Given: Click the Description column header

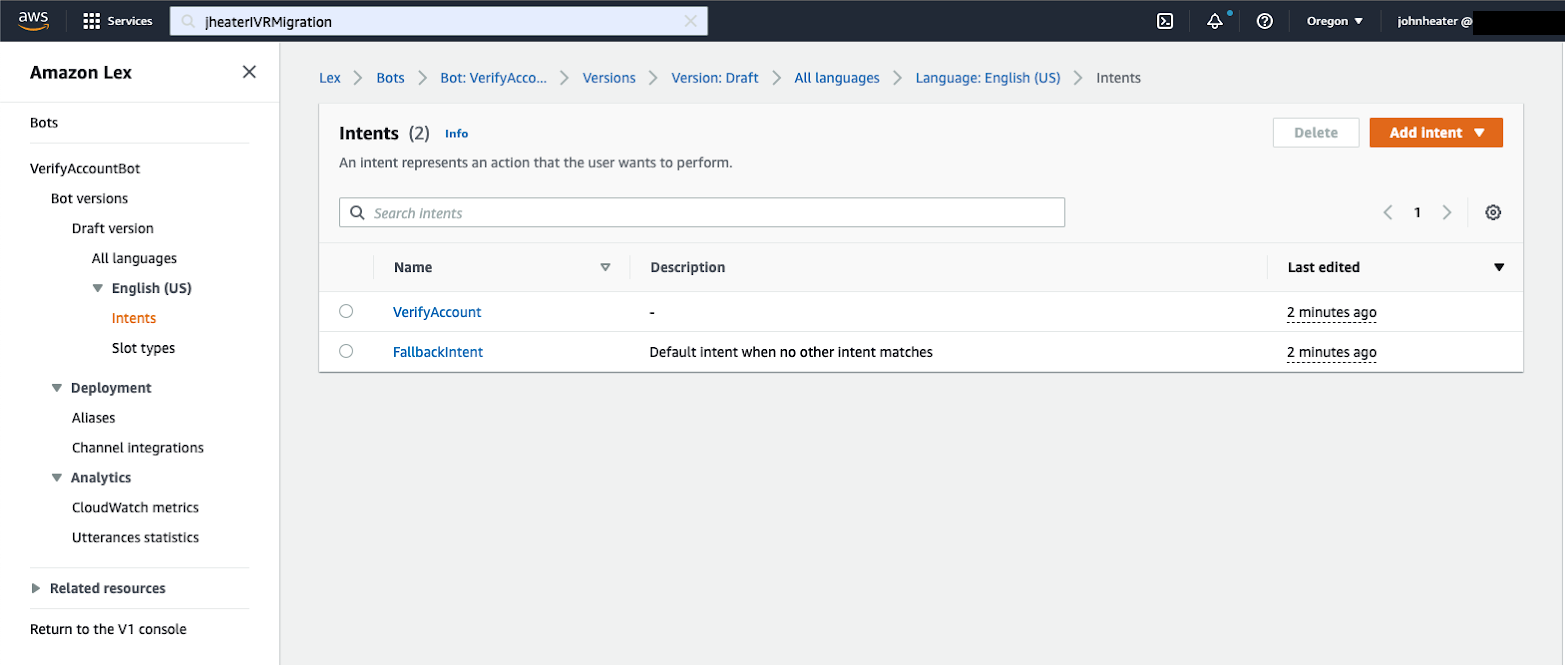Looking at the screenshot, I should [688, 267].
